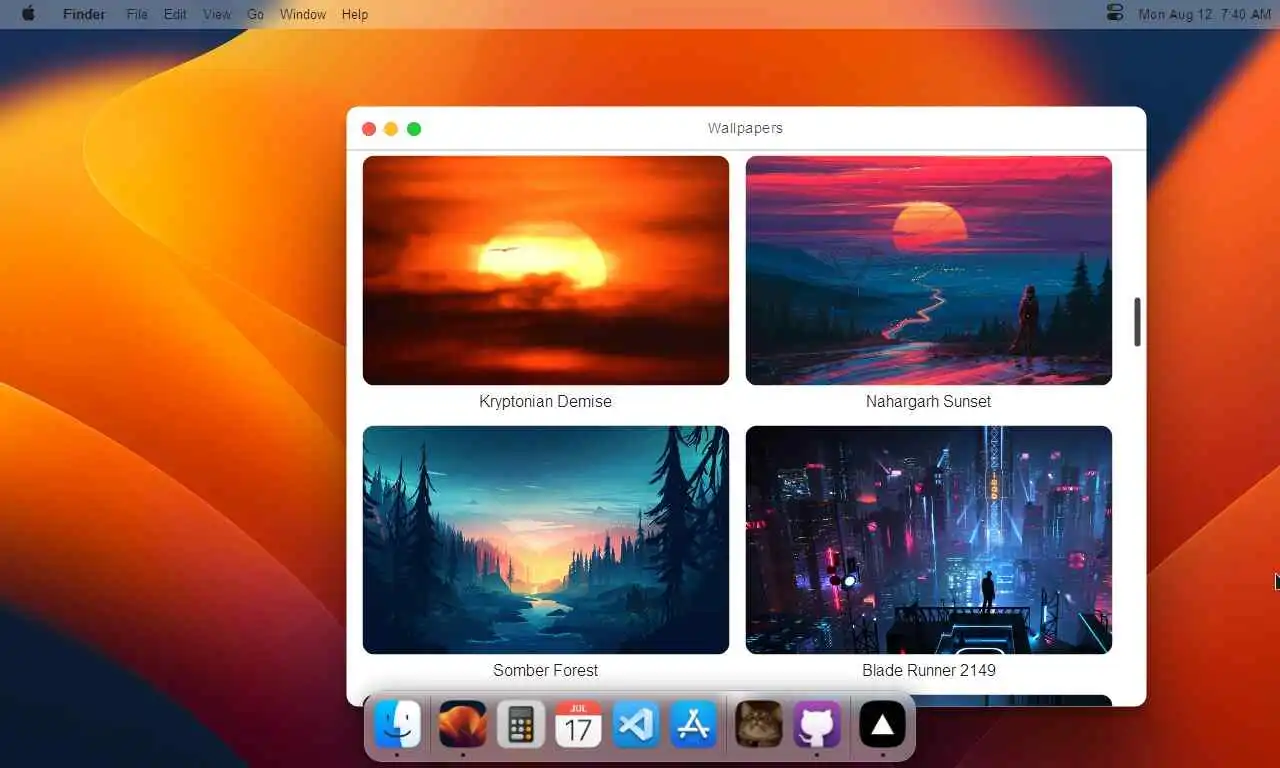Image resolution: width=1280 pixels, height=768 pixels.
Task: Click the Wallpapers window scrollbar thumb
Action: click(1137, 322)
